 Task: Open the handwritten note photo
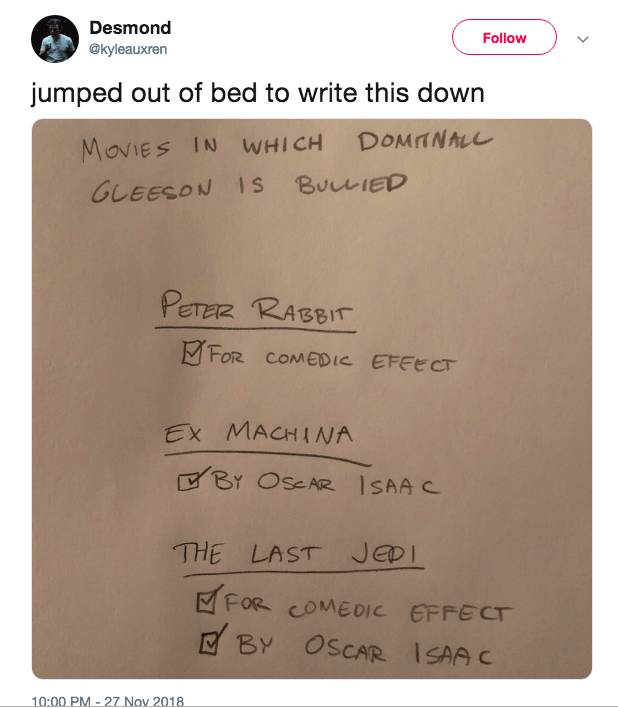[311, 398]
